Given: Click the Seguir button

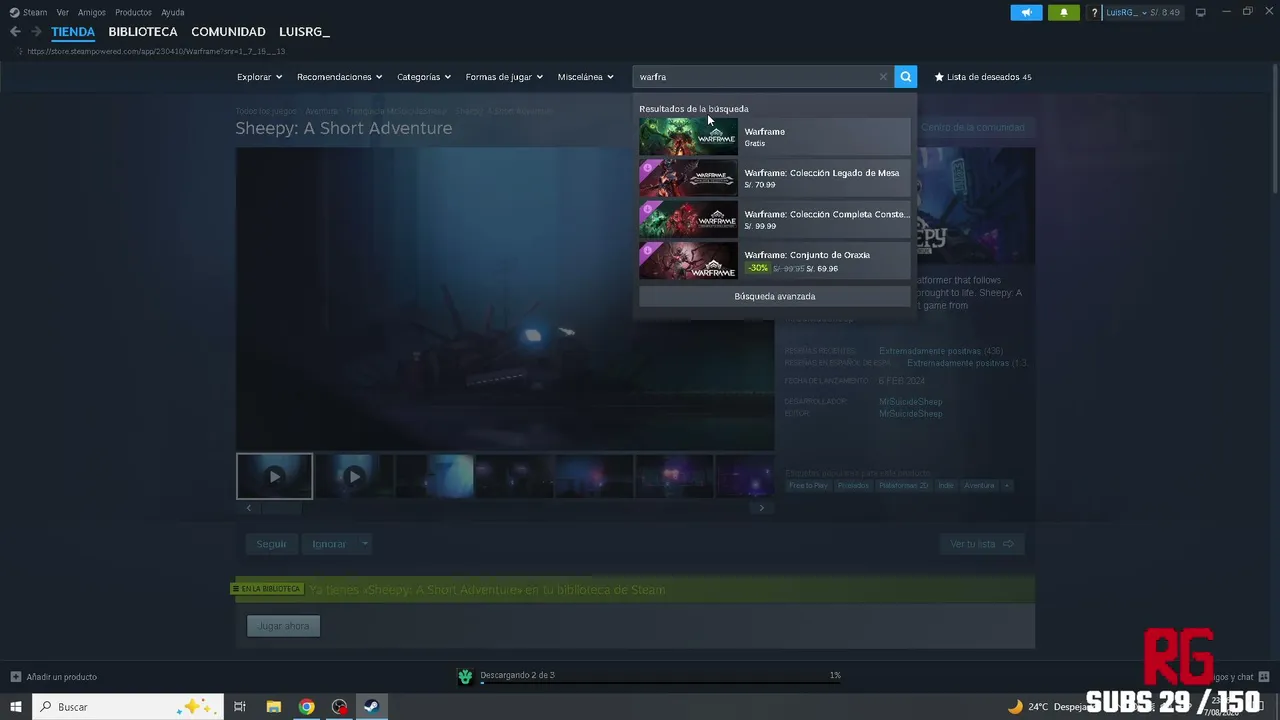Looking at the screenshot, I should click(271, 544).
